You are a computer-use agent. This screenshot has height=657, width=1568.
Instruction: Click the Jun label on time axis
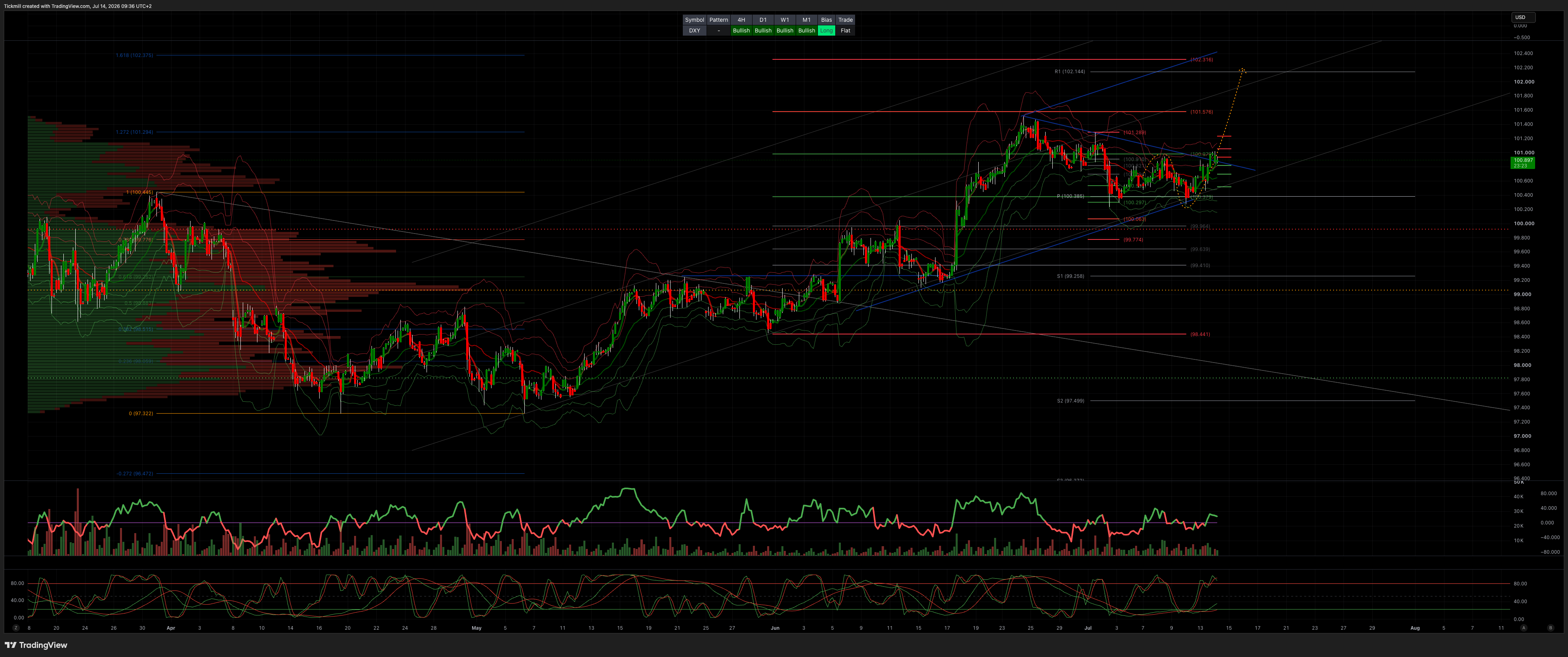point(775,628)
